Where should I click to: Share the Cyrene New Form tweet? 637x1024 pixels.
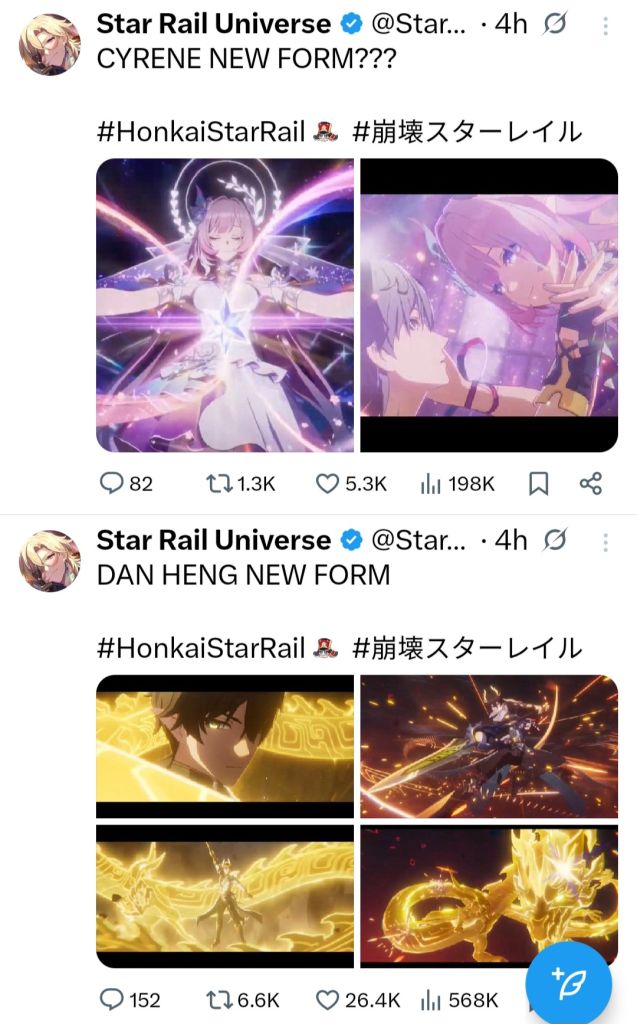[x=591, y=483]
